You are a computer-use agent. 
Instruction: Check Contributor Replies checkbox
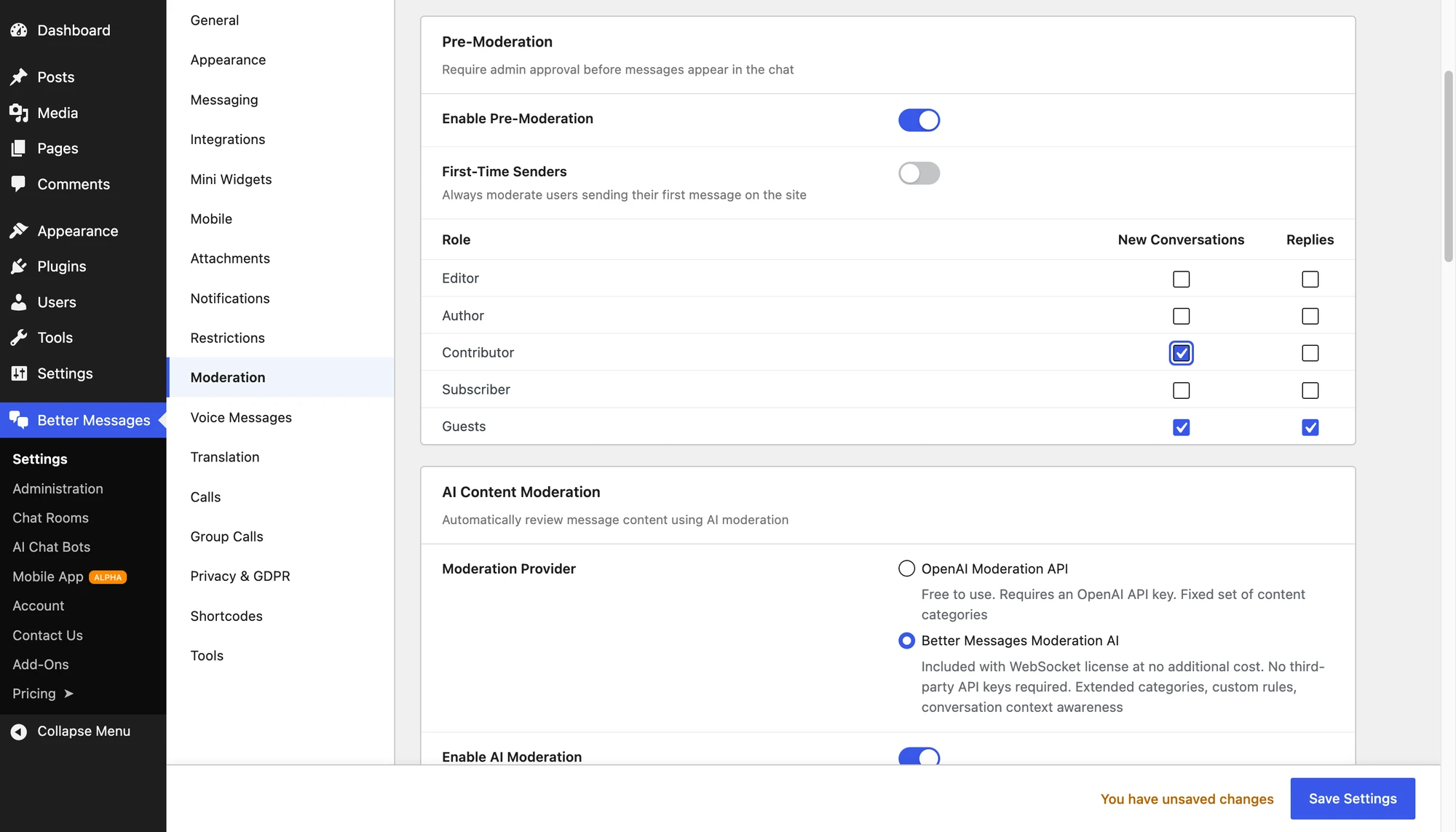pos(1310,354)
